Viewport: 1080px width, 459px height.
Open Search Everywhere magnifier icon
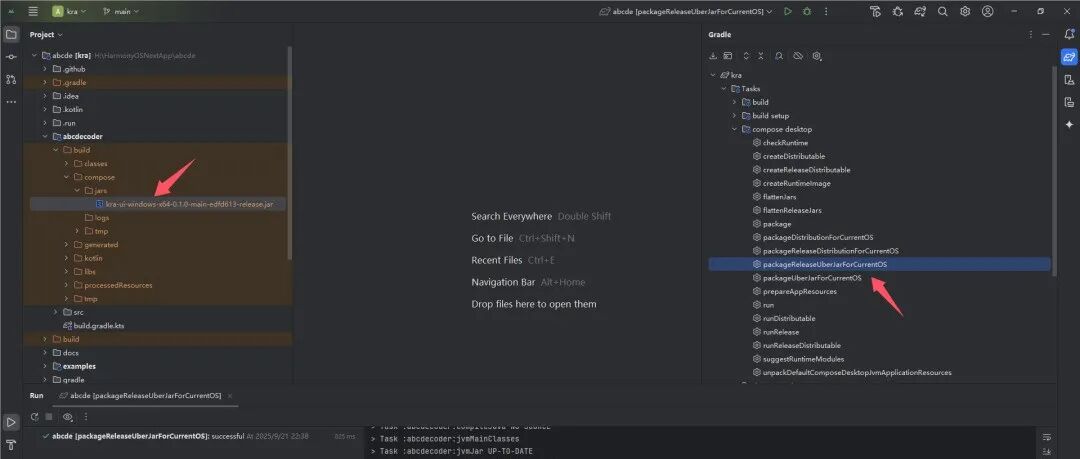[x=943, y=12]
